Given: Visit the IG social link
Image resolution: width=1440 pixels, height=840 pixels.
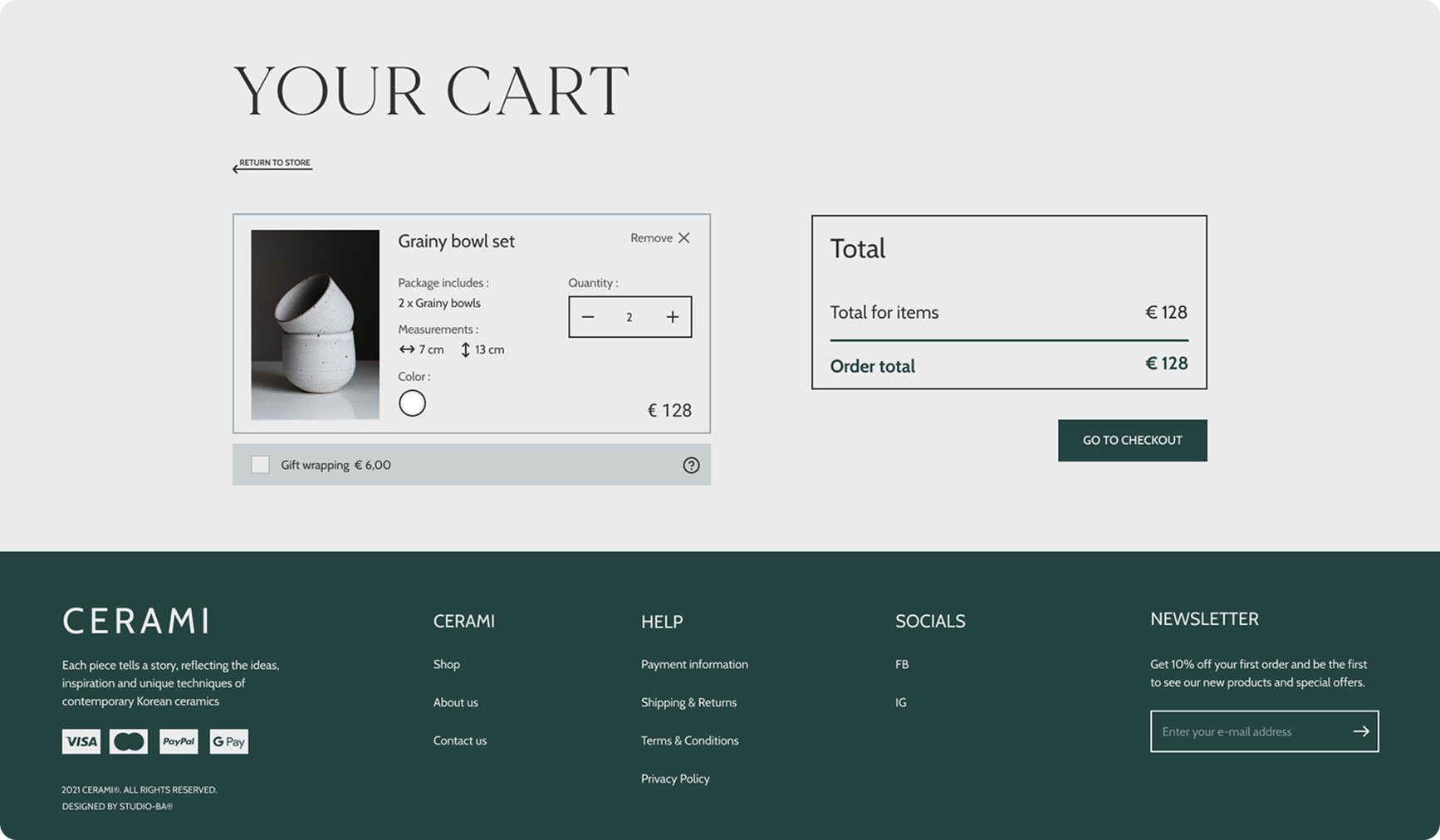Looking at the screenshot, I should (x=901, y=702).
